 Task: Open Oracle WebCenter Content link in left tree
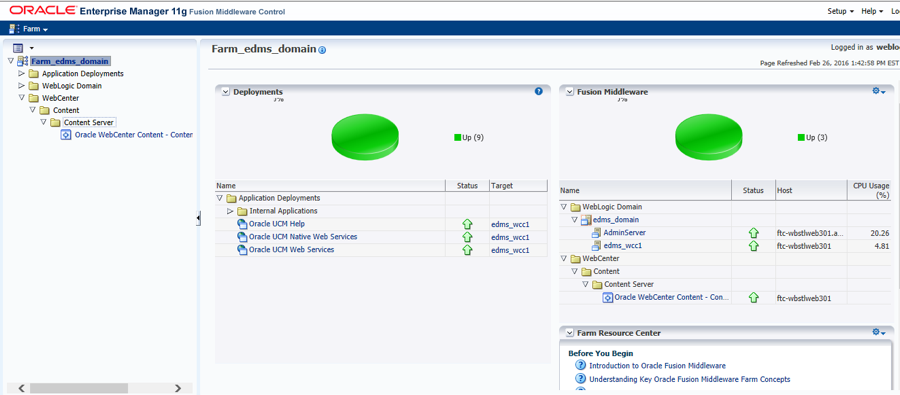[134, 134]
